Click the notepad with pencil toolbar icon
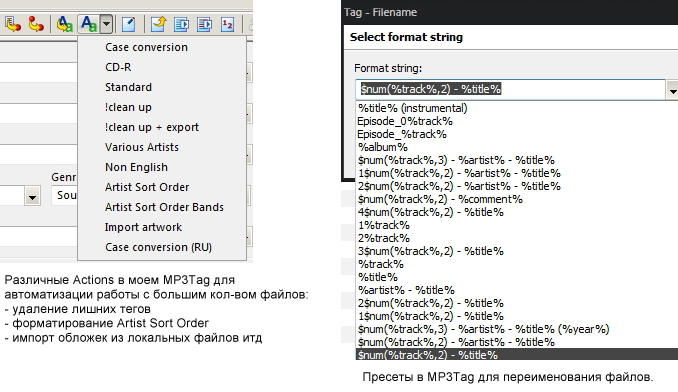Screen dimensions: 678x392 (x=128, y=24)
